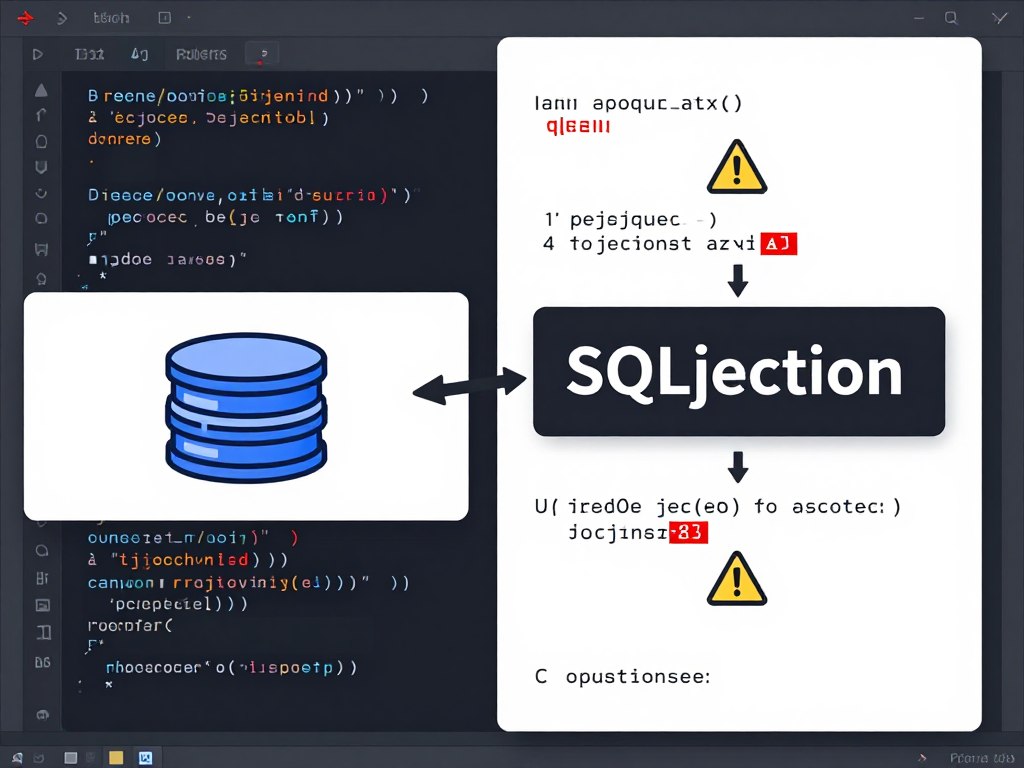The width and height of the screenshot is (1024, 768).
Task: Click the checkmark icon at top right
Action: coord(1000,18)
